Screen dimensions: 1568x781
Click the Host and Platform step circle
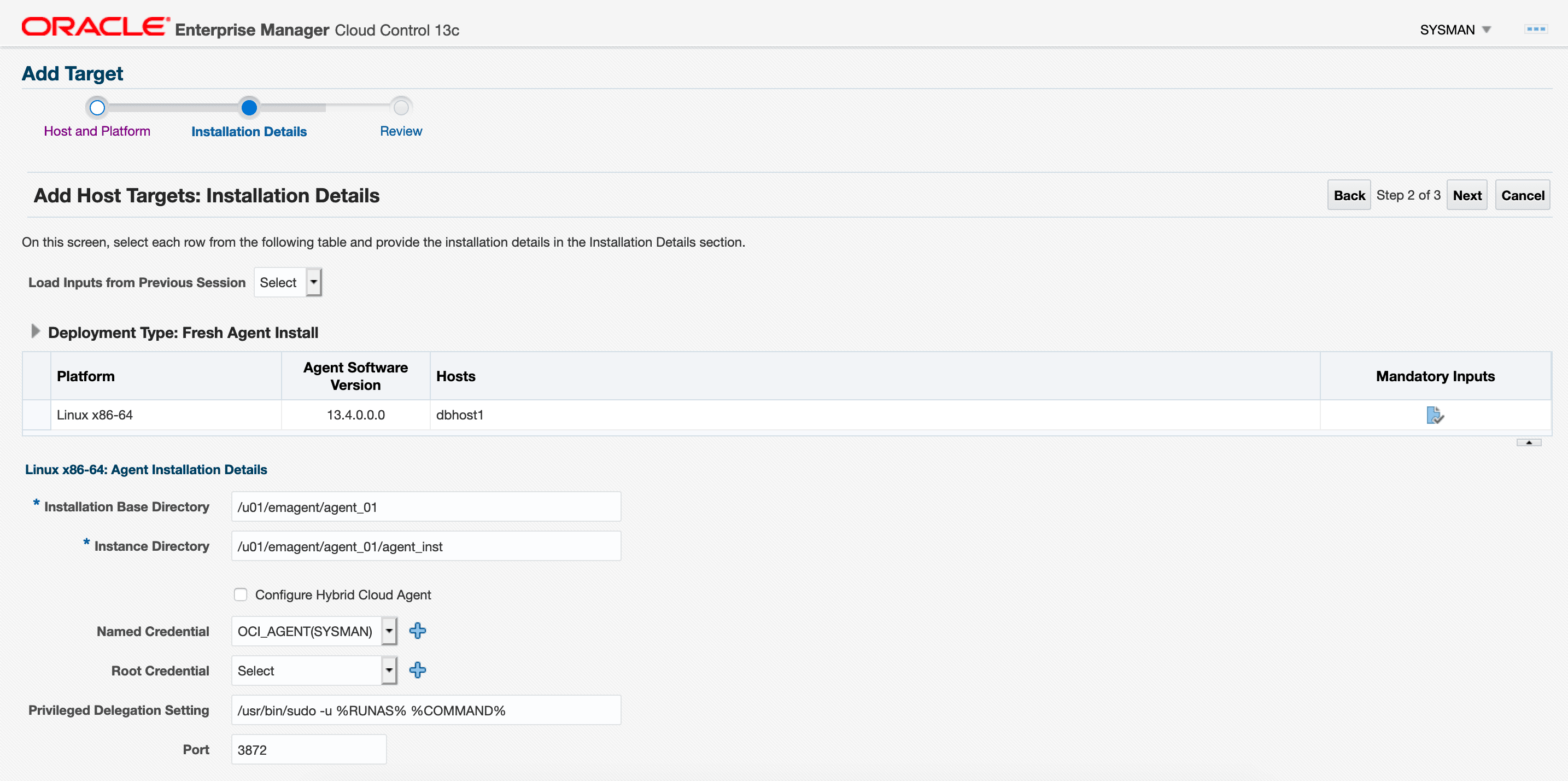point(97,108)
